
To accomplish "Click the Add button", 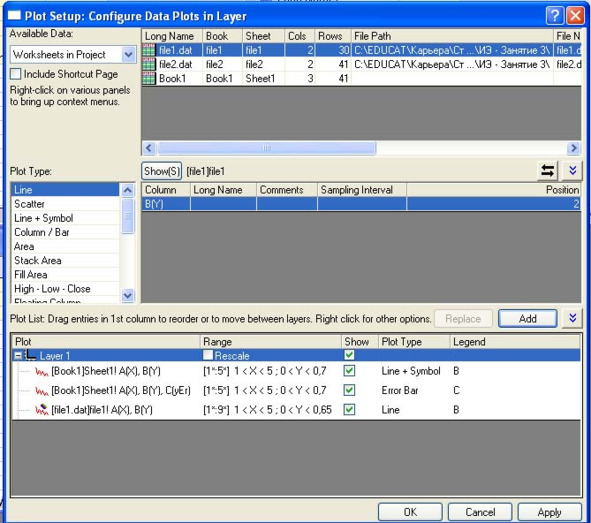I will 527,319.
